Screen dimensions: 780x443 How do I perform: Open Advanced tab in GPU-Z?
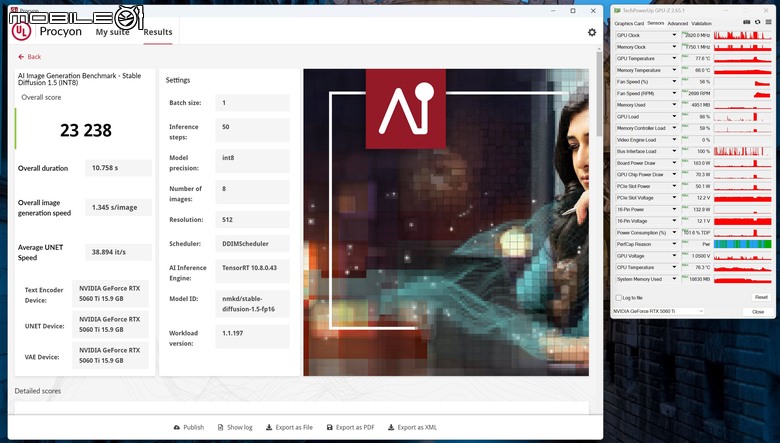(677, 23)
